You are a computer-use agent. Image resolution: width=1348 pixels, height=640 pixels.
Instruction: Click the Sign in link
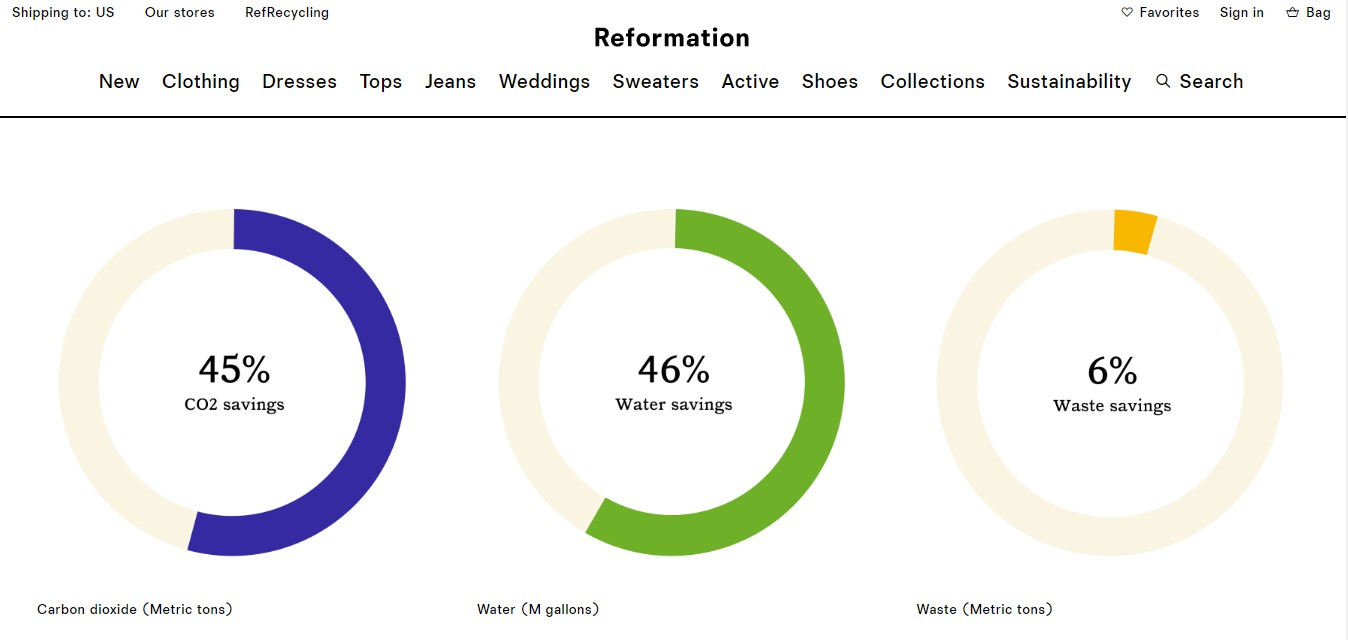coord(1241,13)
